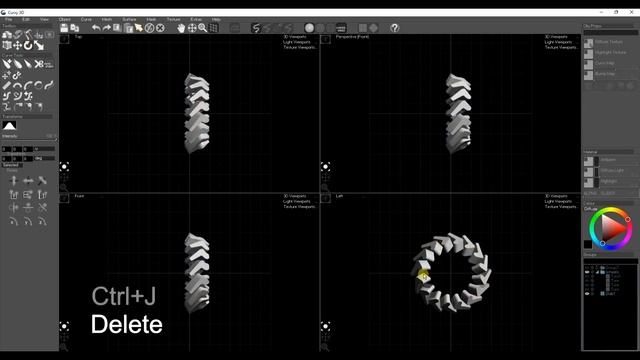Click the Paste clipboard icon in toolbar

[128, 28]
